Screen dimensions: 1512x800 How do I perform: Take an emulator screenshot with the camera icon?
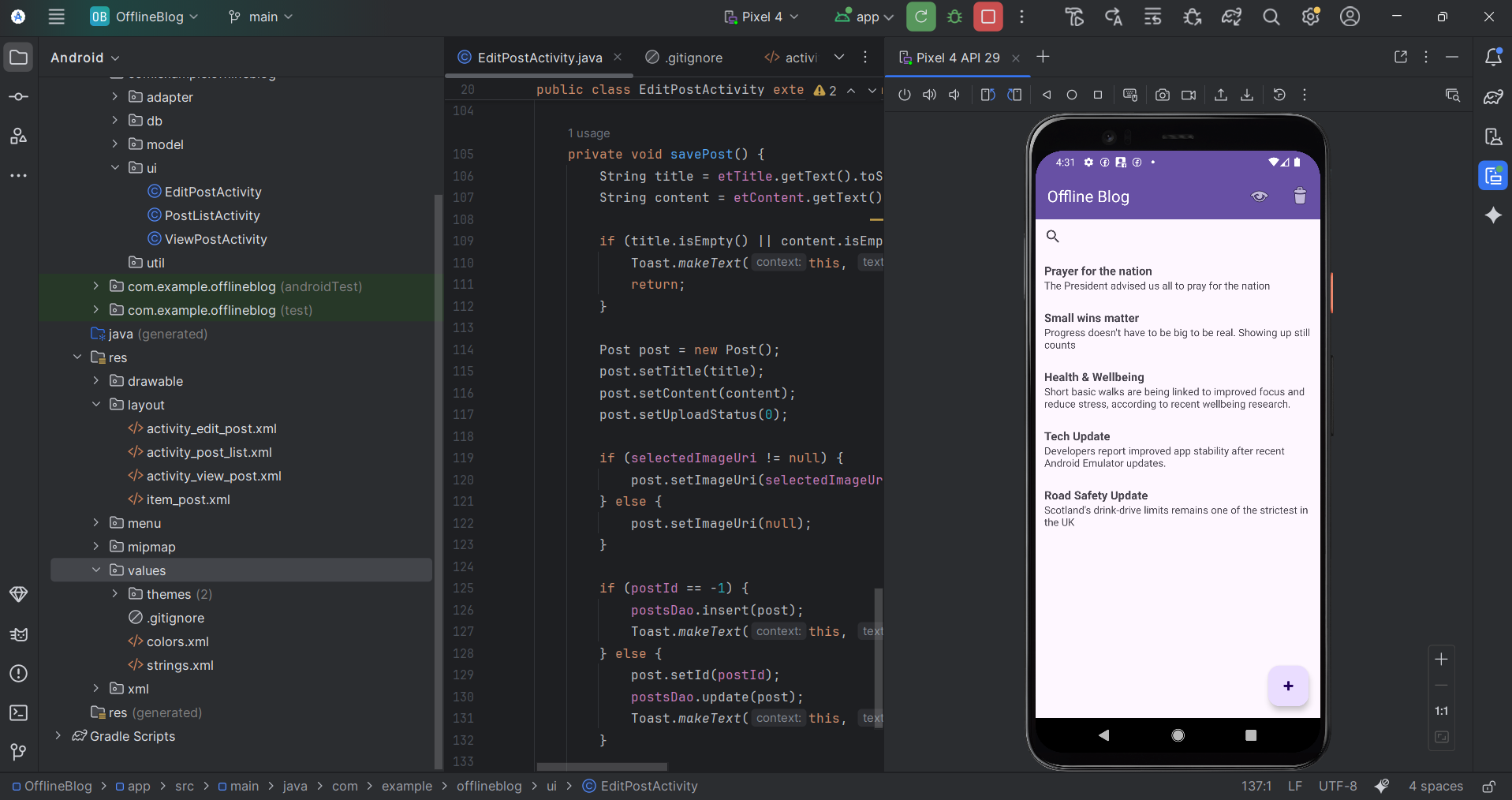click(1162, 95)
